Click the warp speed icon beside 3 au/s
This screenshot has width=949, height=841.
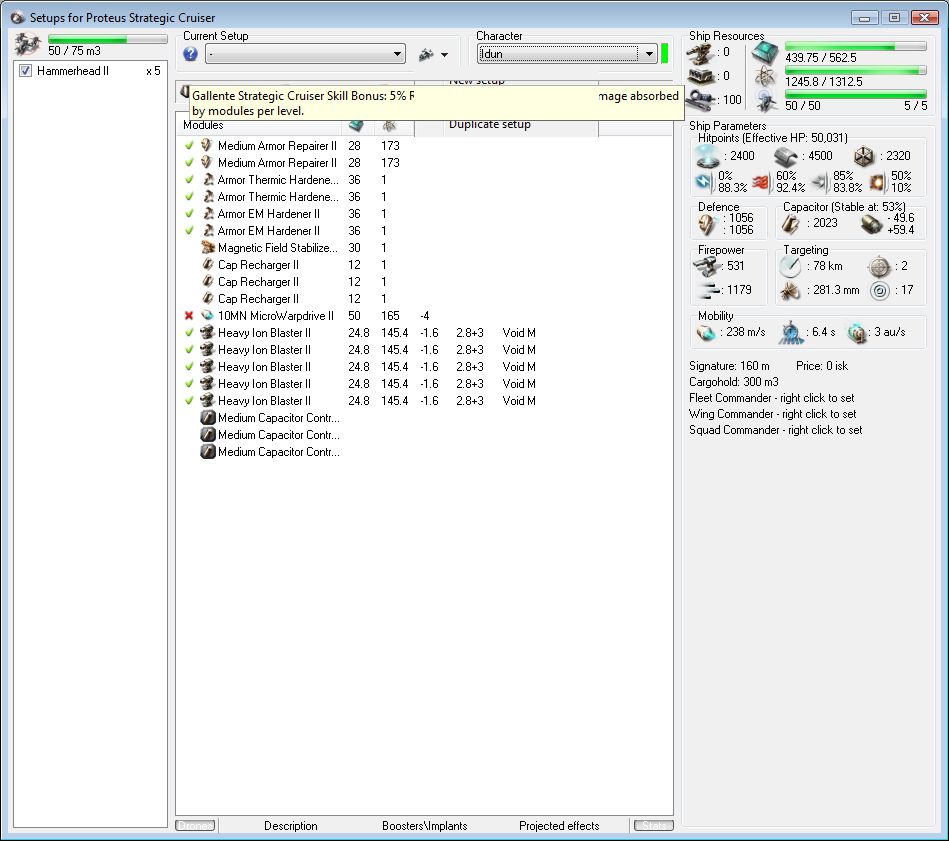pyautogui.click(x=856, y=333)
